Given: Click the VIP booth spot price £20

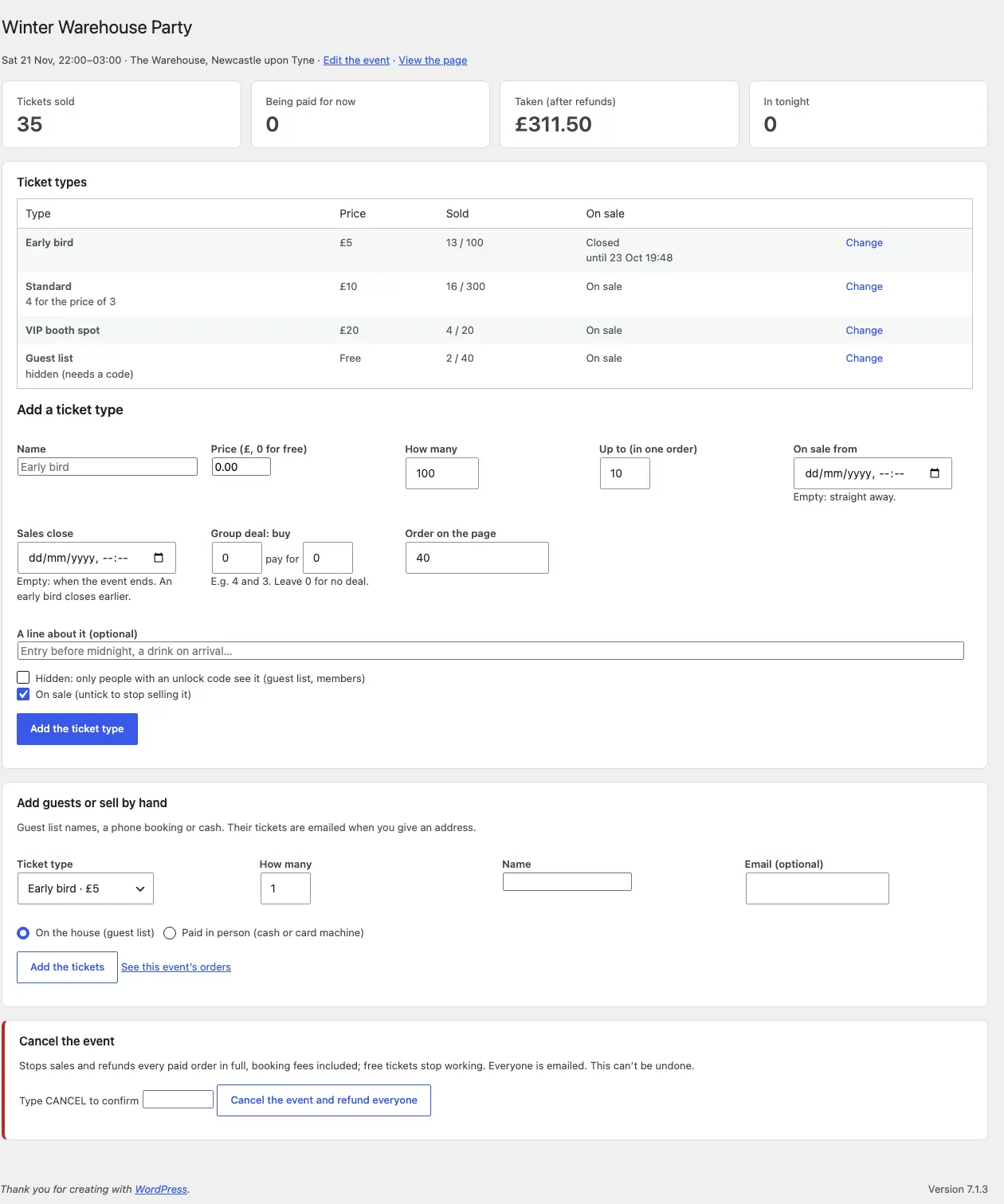Looking at the screenshot, I should [349, 330].
